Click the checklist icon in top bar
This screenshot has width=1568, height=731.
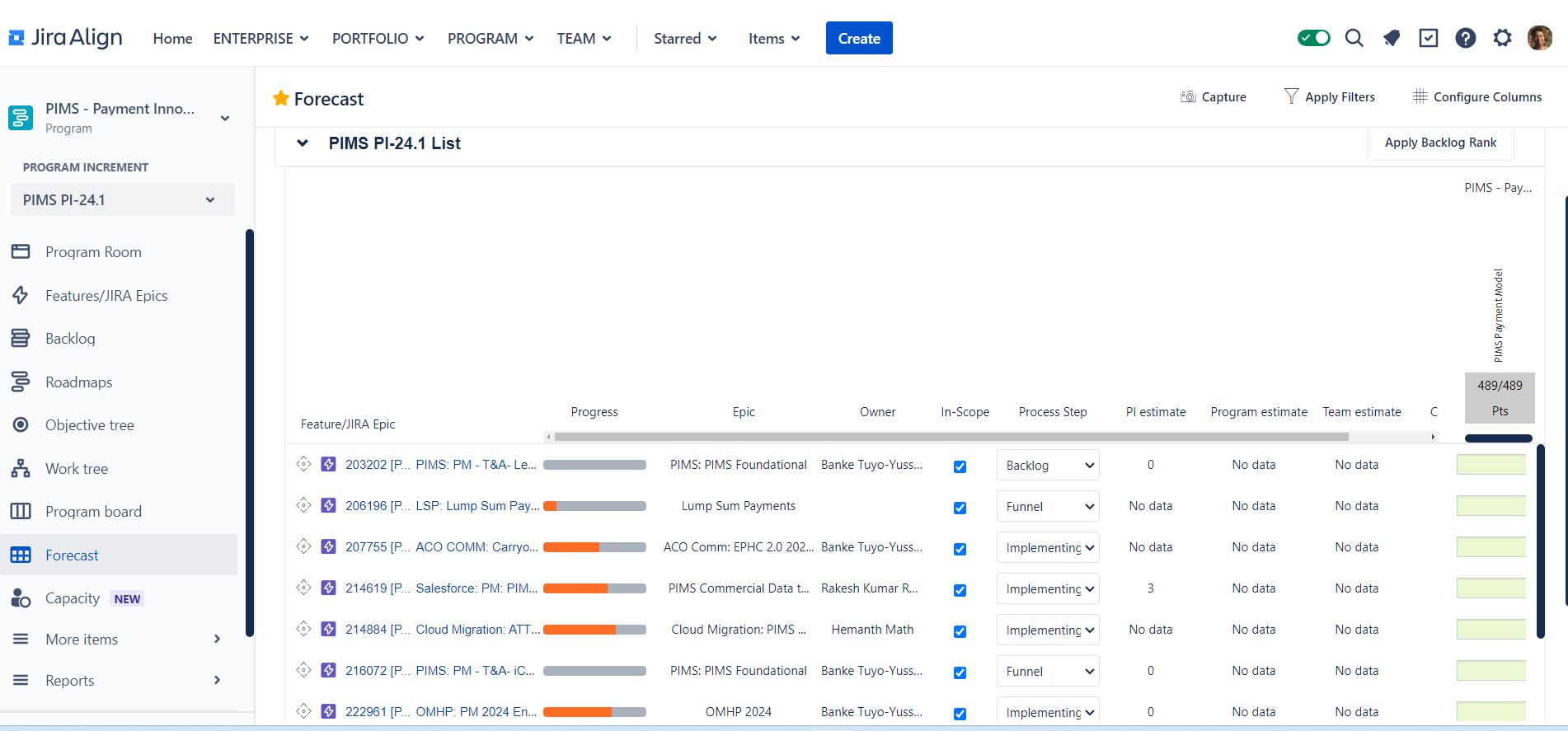(1428, 38)
